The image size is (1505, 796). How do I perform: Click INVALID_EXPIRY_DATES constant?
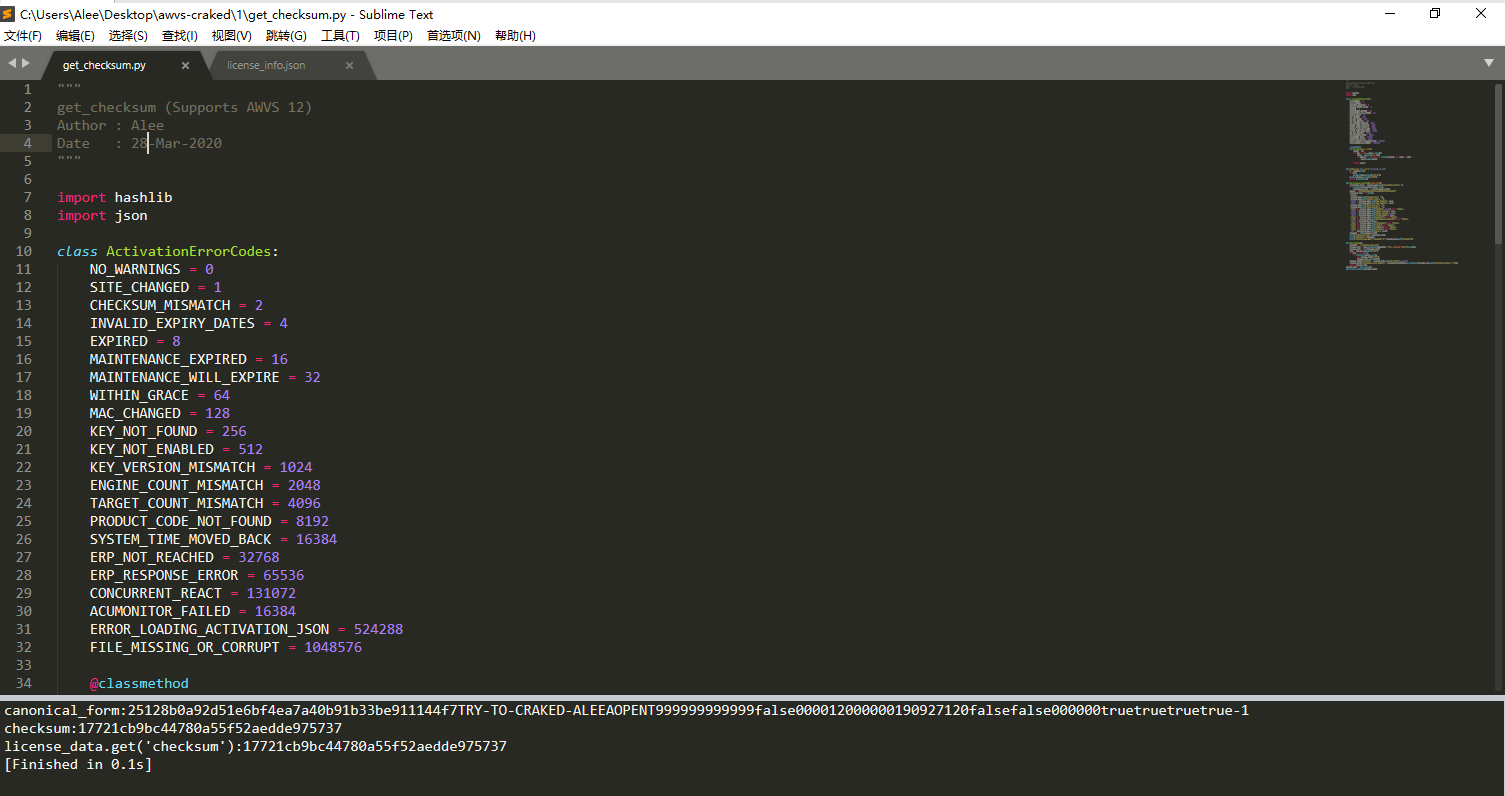(x=172, y=323)
